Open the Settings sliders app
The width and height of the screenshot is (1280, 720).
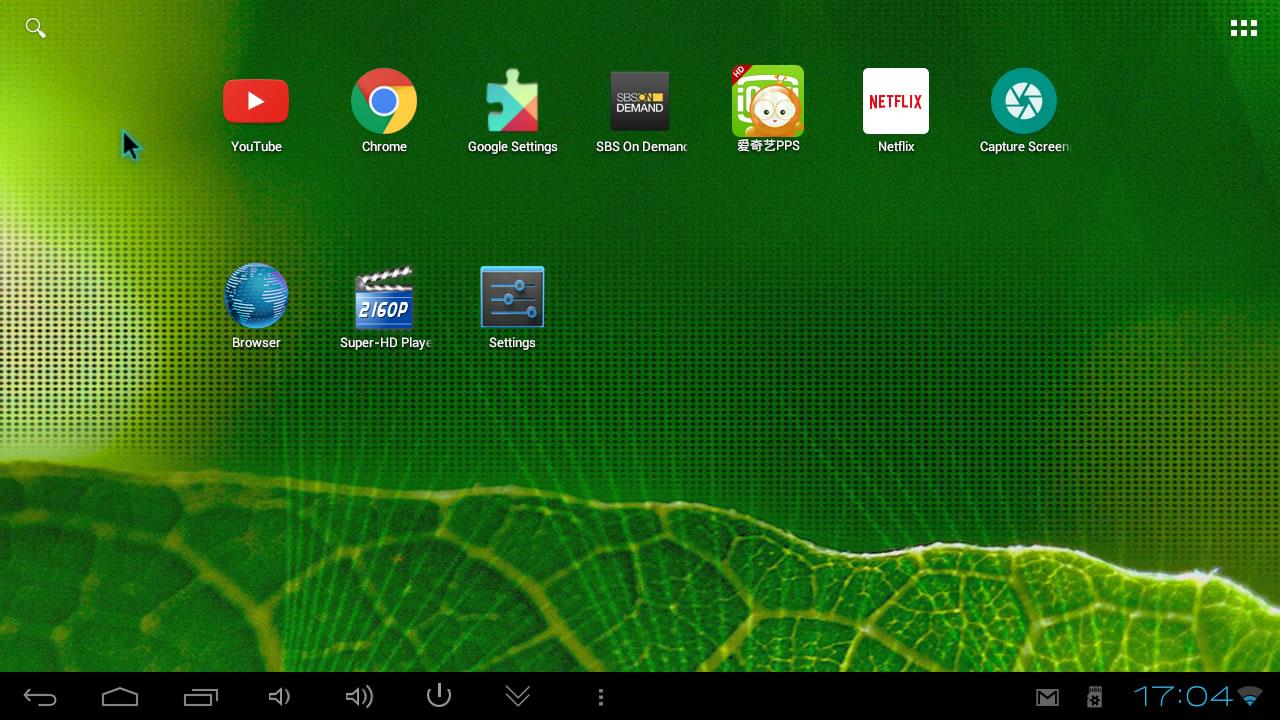click(x=512, y=297)
